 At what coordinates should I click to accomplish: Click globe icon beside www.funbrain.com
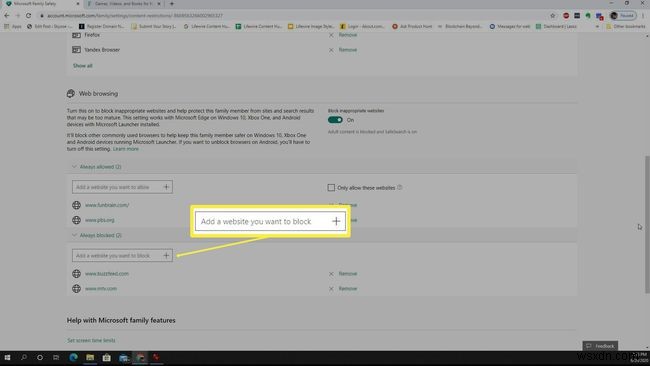point(76,205)
